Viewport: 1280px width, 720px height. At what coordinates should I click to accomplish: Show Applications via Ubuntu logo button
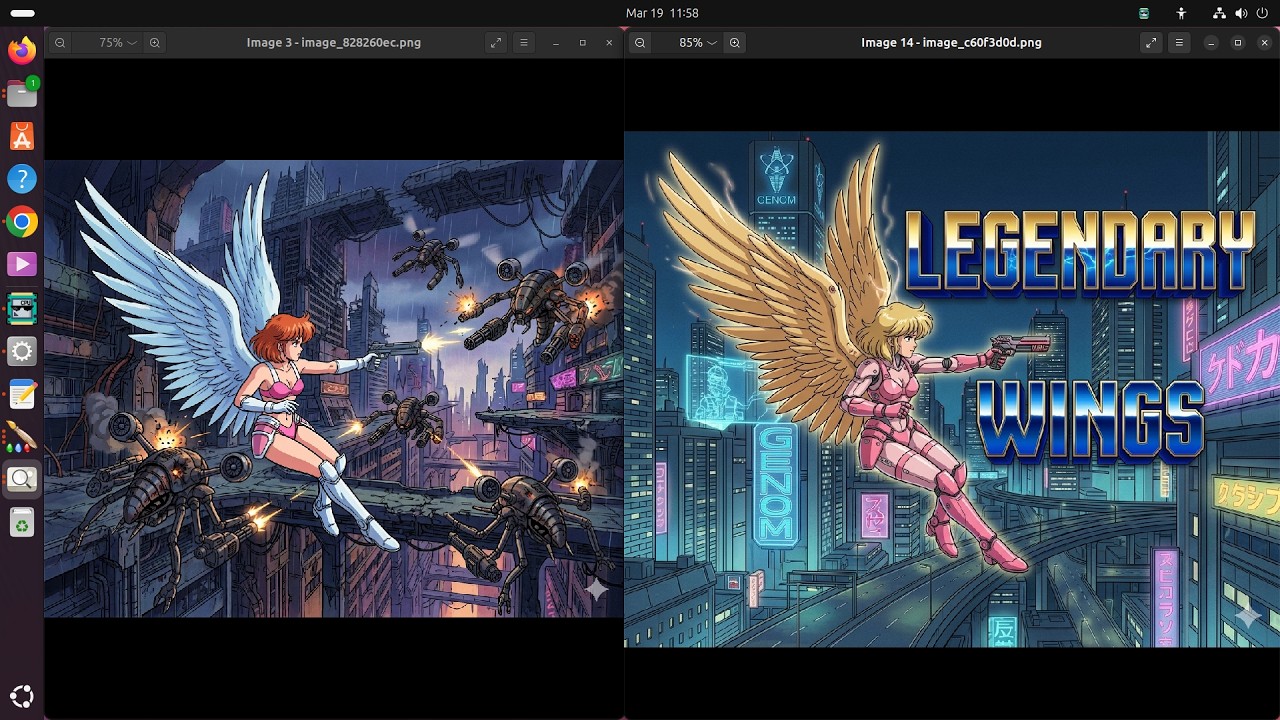[22, 697]
